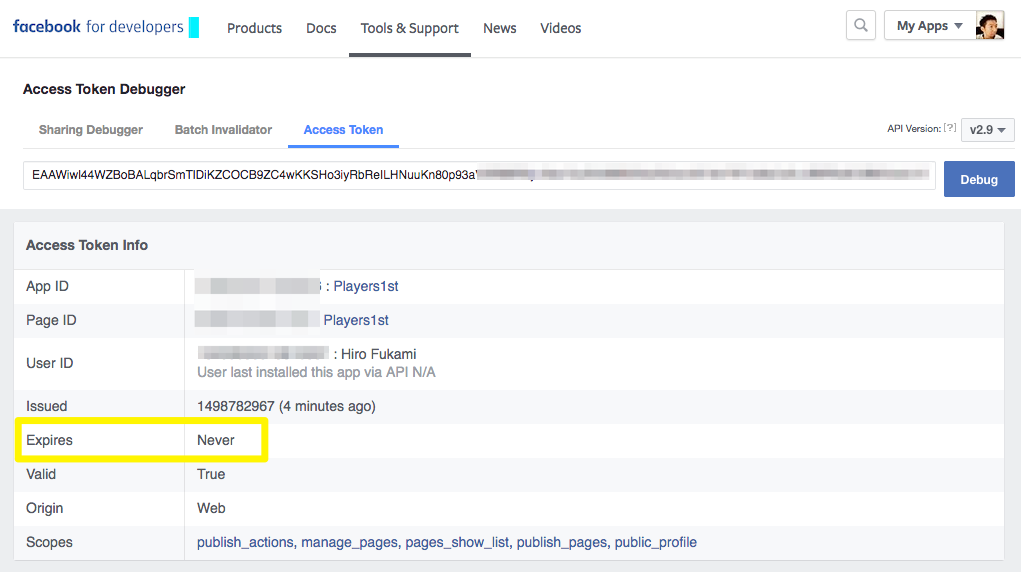
Task: Open the Tools & Support menu
Action: [x=410, y=28]
